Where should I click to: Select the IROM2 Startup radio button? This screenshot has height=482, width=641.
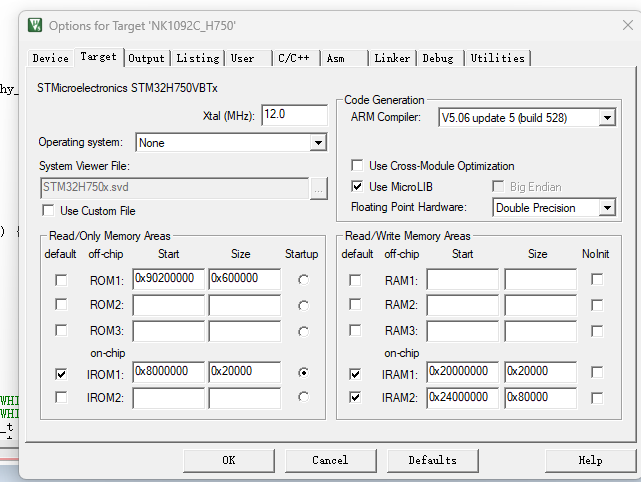point(303,397)
